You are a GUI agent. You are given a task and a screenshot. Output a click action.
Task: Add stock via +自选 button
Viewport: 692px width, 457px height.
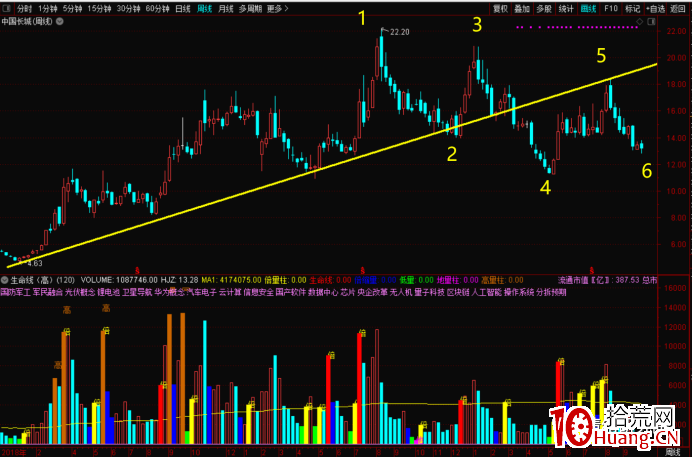(x=655, y=8)
